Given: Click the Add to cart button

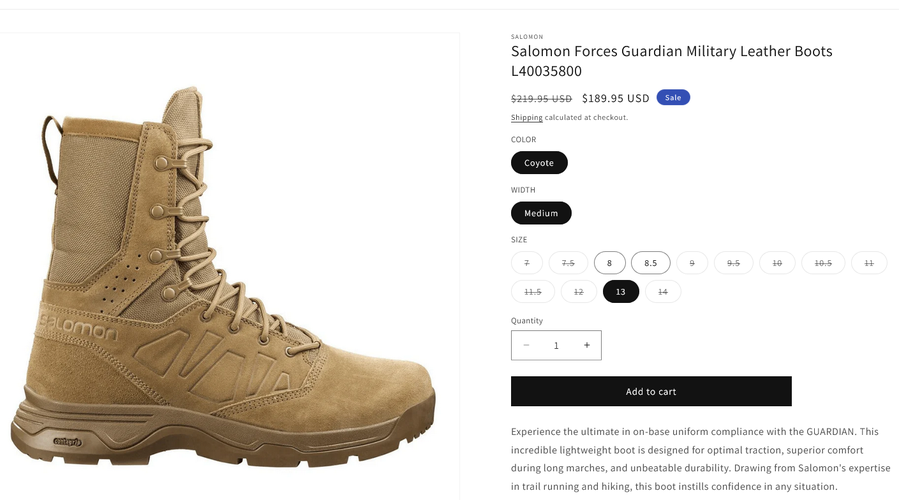Looking at the screenshot, I should pyautogui.click(x=651, y=391).
